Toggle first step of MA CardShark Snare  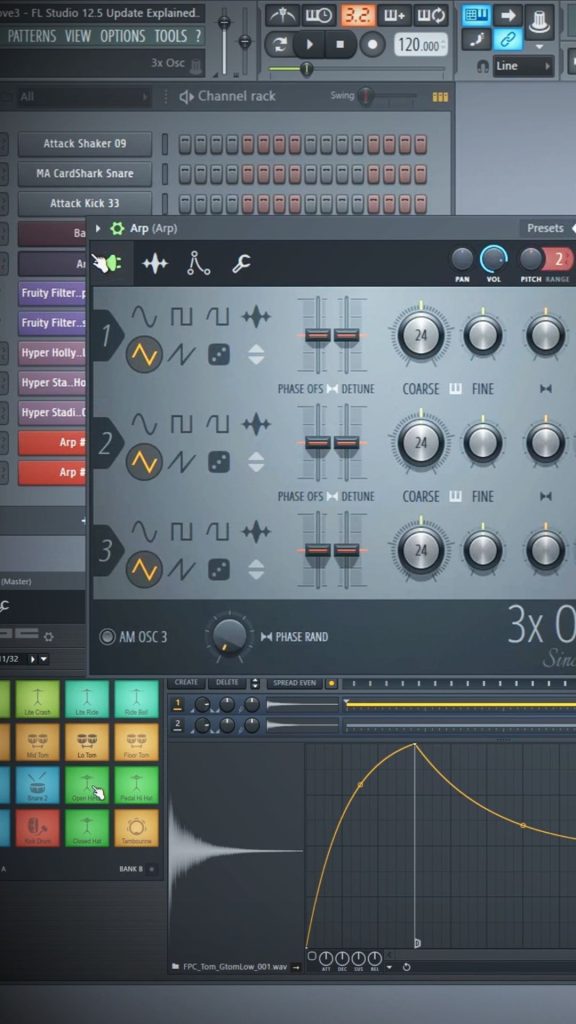[x=185, y=174]
